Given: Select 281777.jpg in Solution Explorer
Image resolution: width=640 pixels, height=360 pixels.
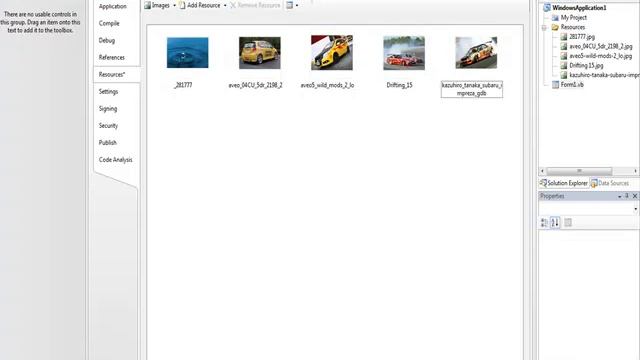Looking at the screenshot, I should tap(582, 37).
